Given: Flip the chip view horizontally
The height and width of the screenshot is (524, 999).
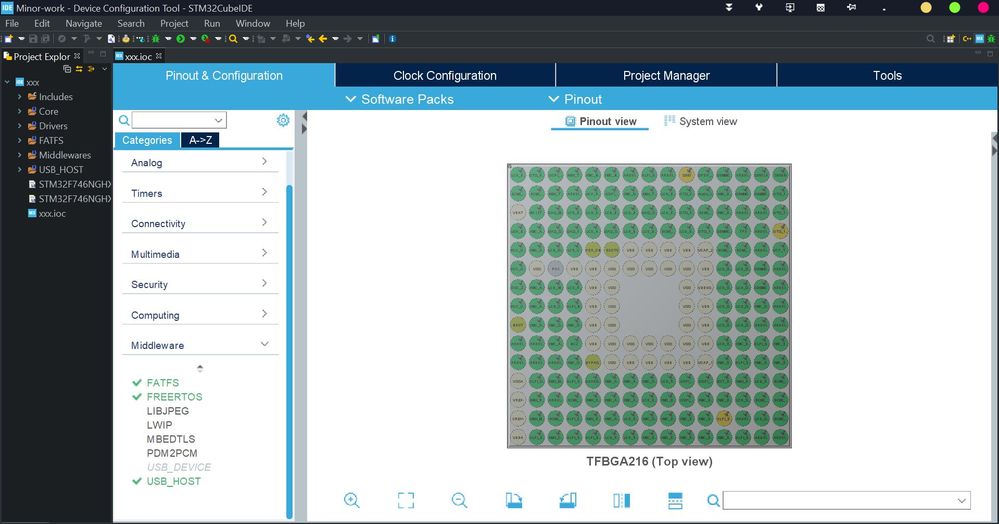Looking at the screenshot, I should coord(621,500).
